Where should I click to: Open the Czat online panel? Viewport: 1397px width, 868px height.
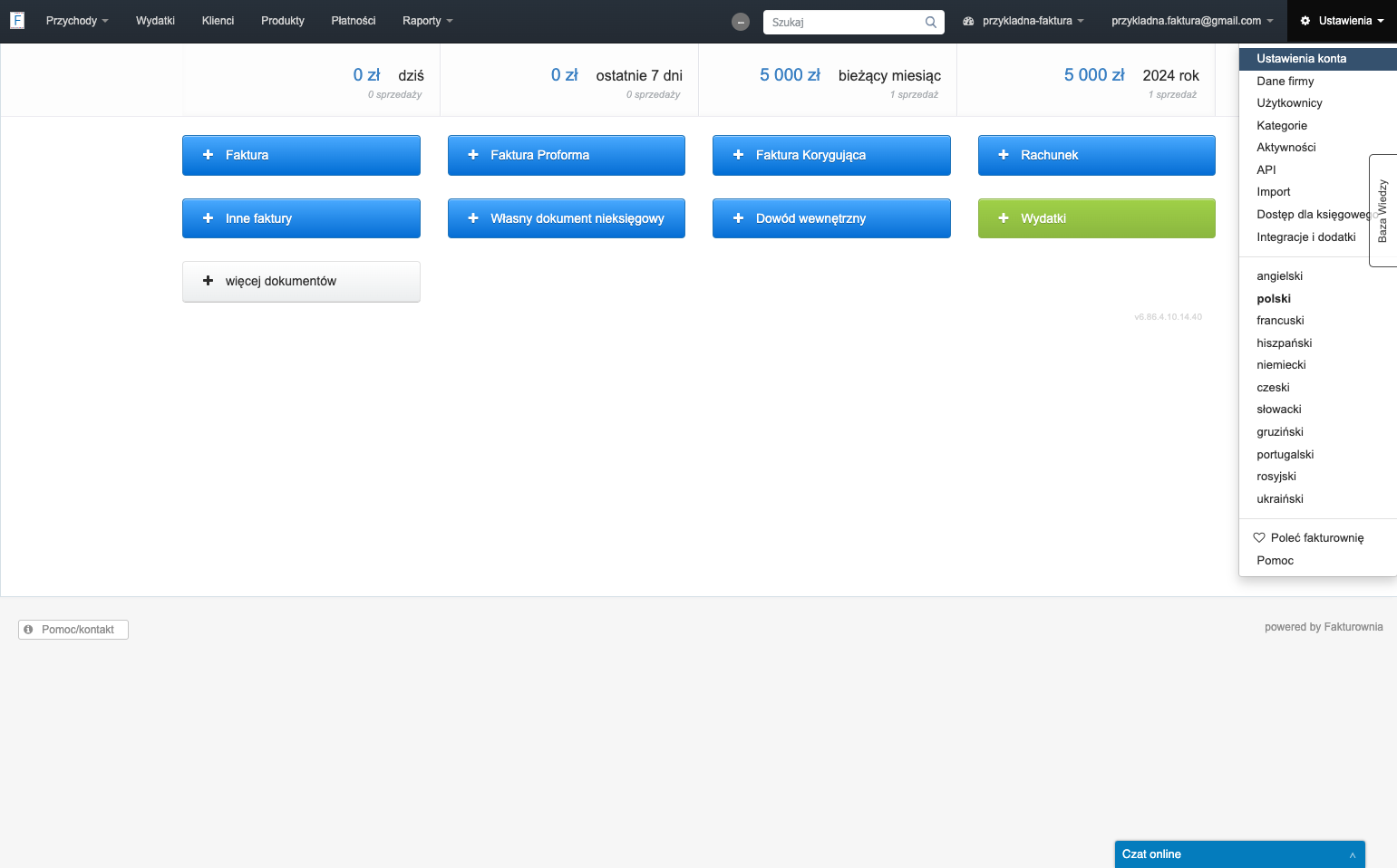click(x=1240, y=854)
